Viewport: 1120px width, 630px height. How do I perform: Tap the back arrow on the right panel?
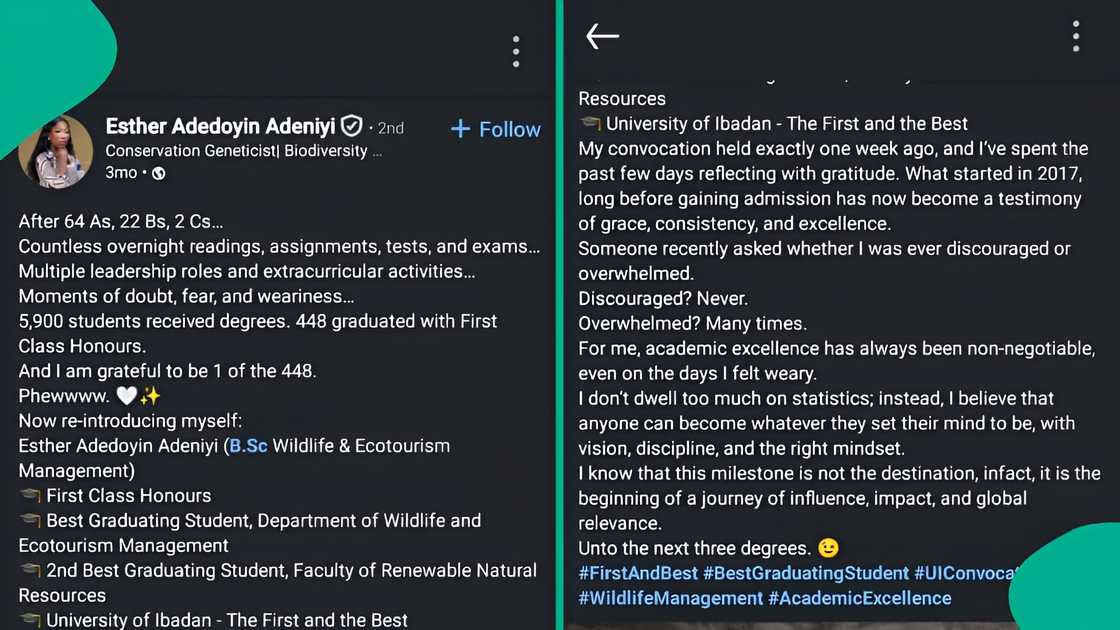pos(602,36)
